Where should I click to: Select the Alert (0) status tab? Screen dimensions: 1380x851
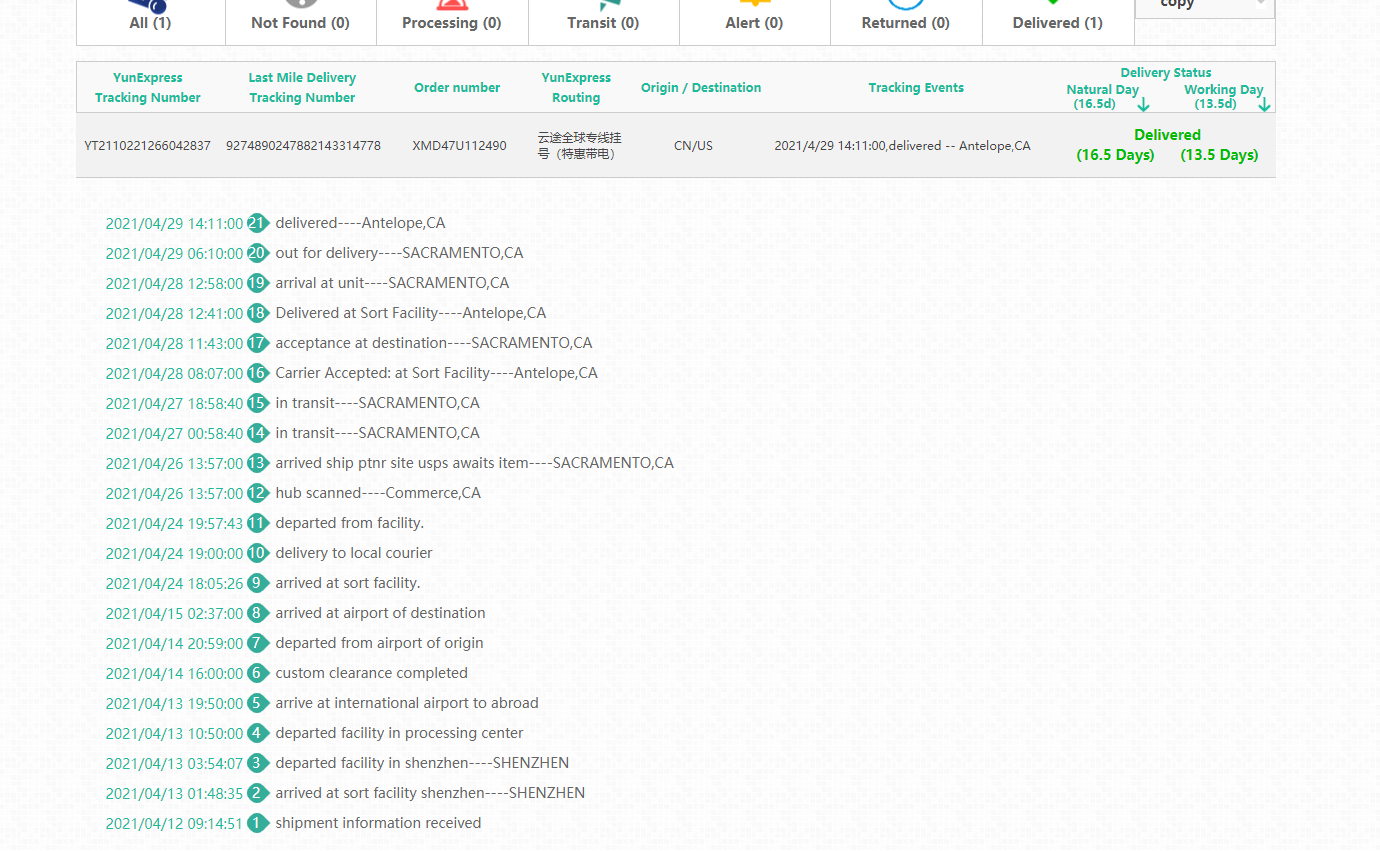click(x=754, y=22)
